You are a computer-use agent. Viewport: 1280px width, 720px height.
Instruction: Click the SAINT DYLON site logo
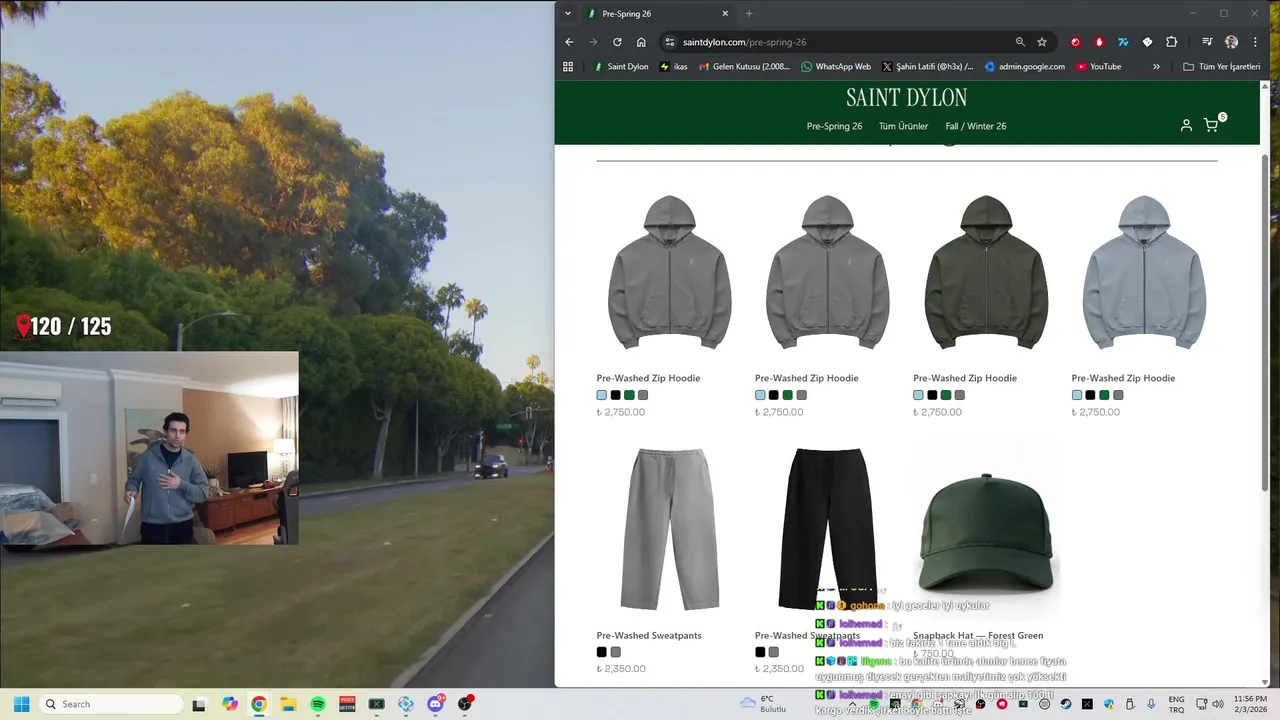point(906,97)
